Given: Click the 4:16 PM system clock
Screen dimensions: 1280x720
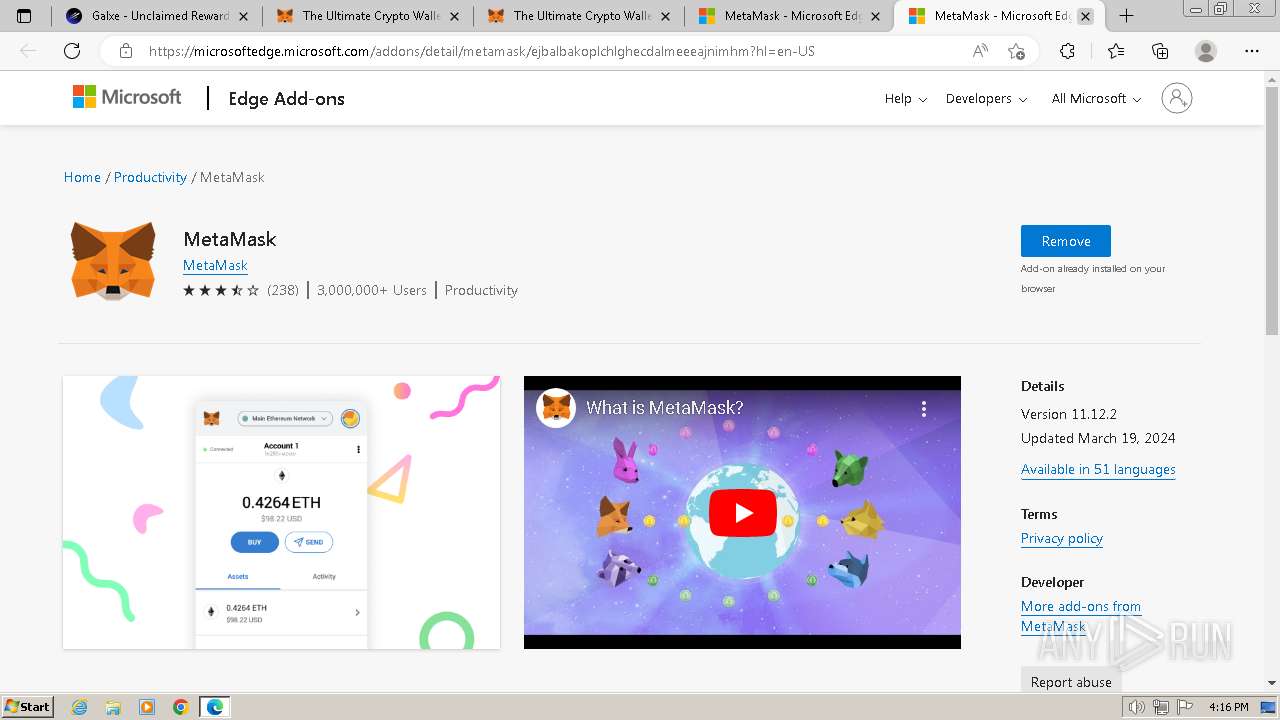Looking at the screenshot, I should tap(1229, 707).
